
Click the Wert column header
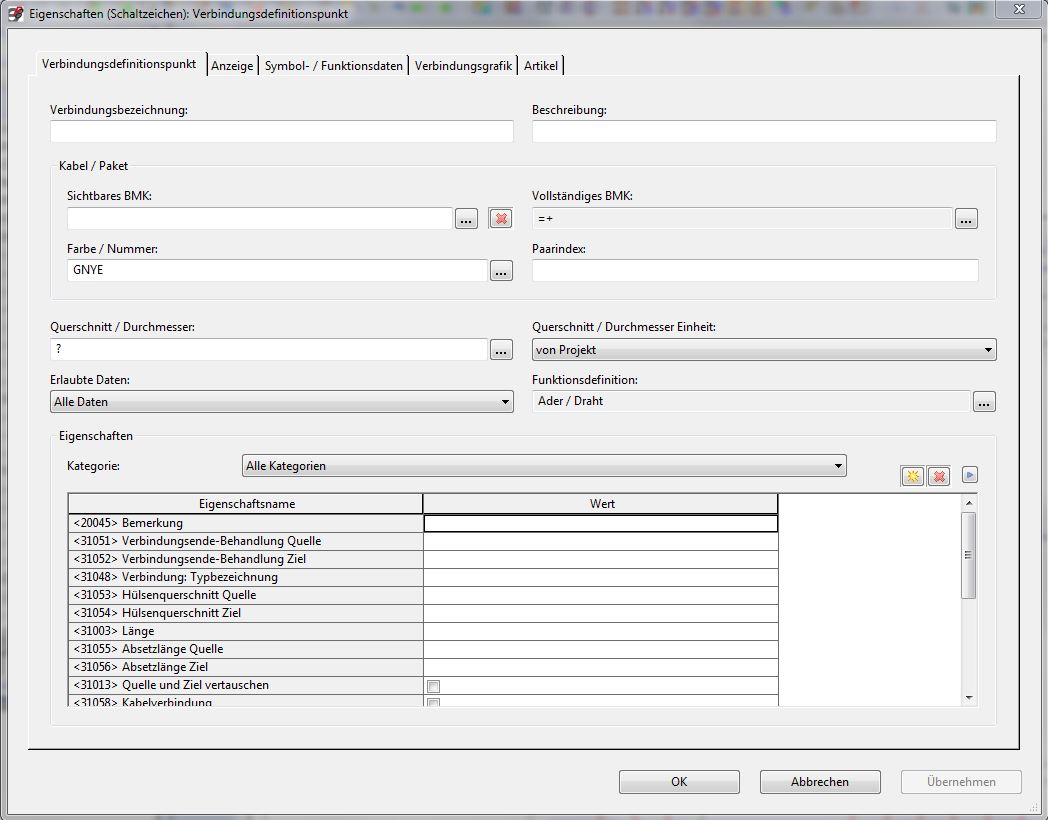[601, 504]
